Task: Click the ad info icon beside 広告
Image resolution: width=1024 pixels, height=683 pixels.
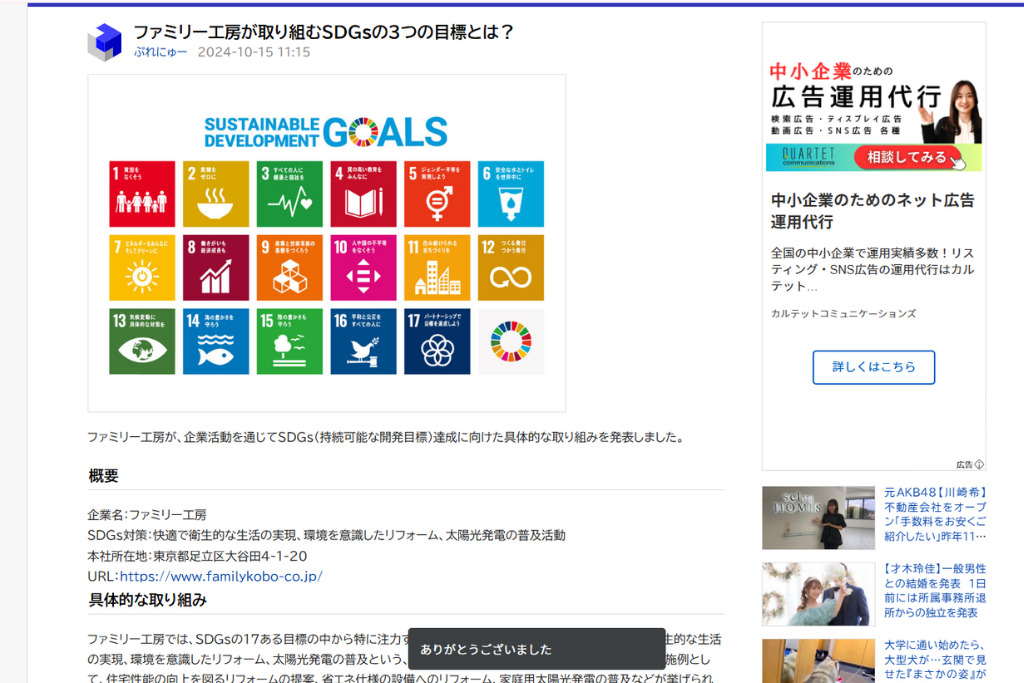Action: pyautogui.click(x=979, y=464)
